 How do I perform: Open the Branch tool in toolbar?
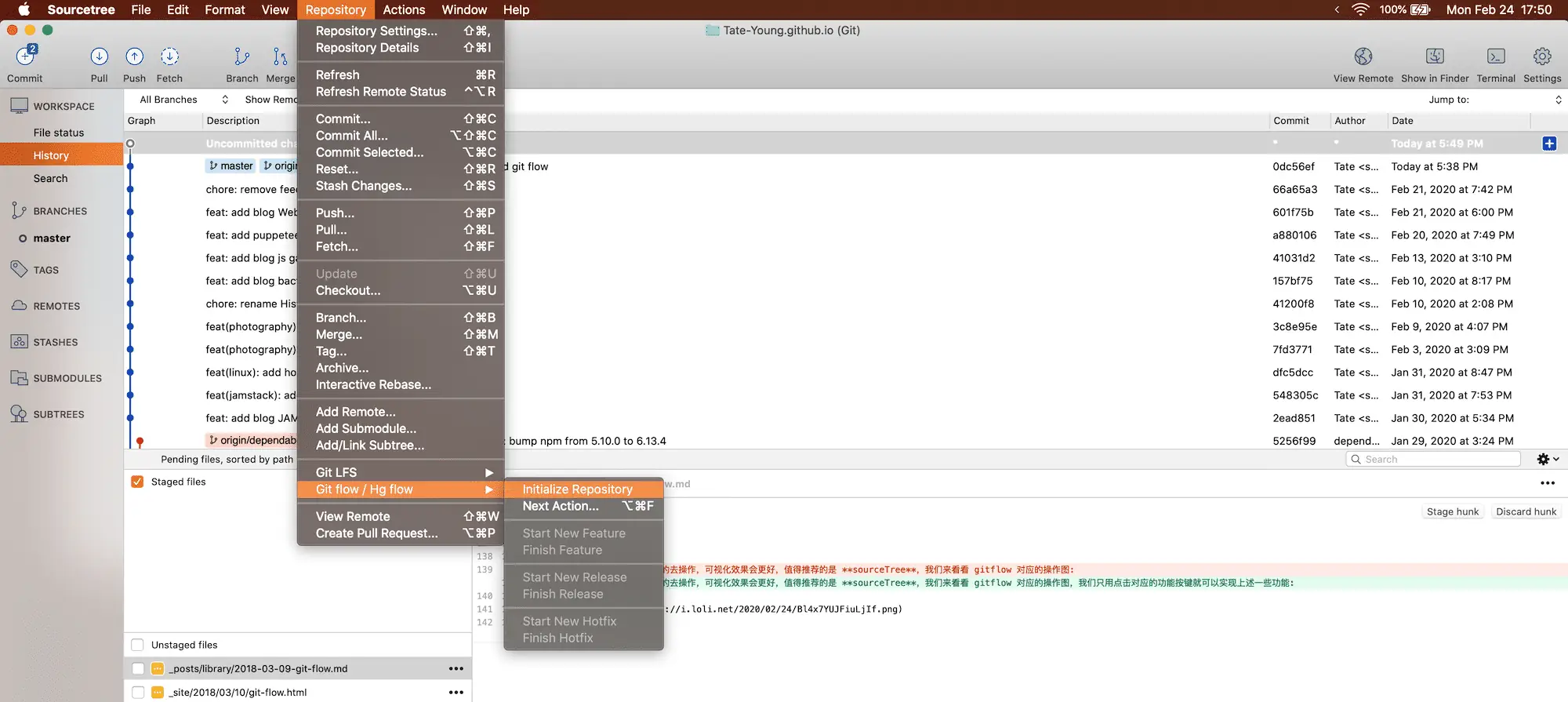click(x=241, y=58)
